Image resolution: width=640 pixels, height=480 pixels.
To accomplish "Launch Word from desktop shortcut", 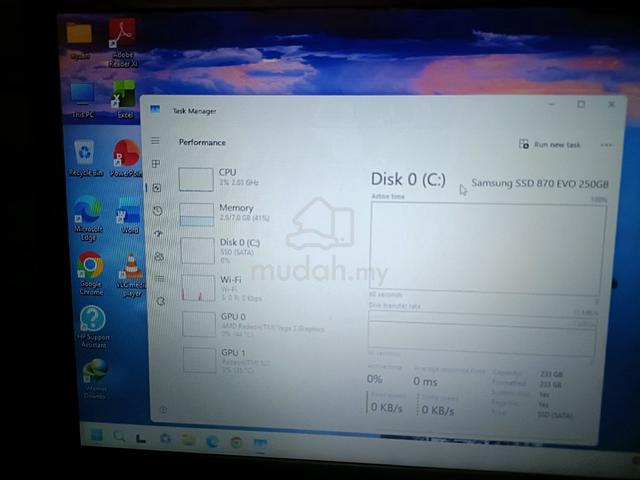I will (x=129, y=216).
